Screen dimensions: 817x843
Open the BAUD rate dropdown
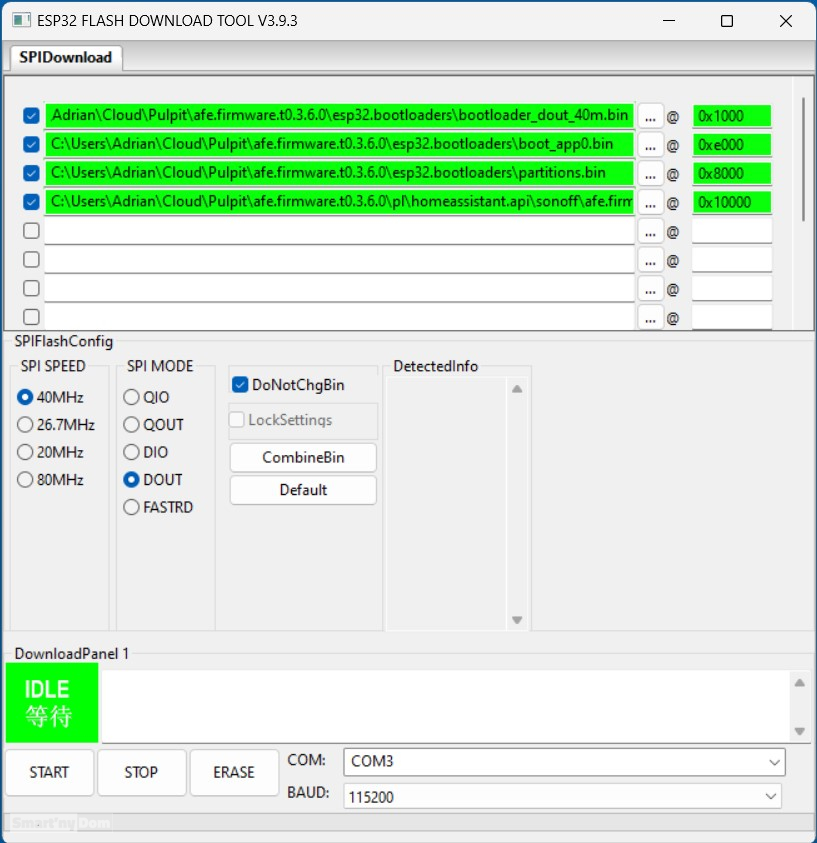(x=562, y=796)
